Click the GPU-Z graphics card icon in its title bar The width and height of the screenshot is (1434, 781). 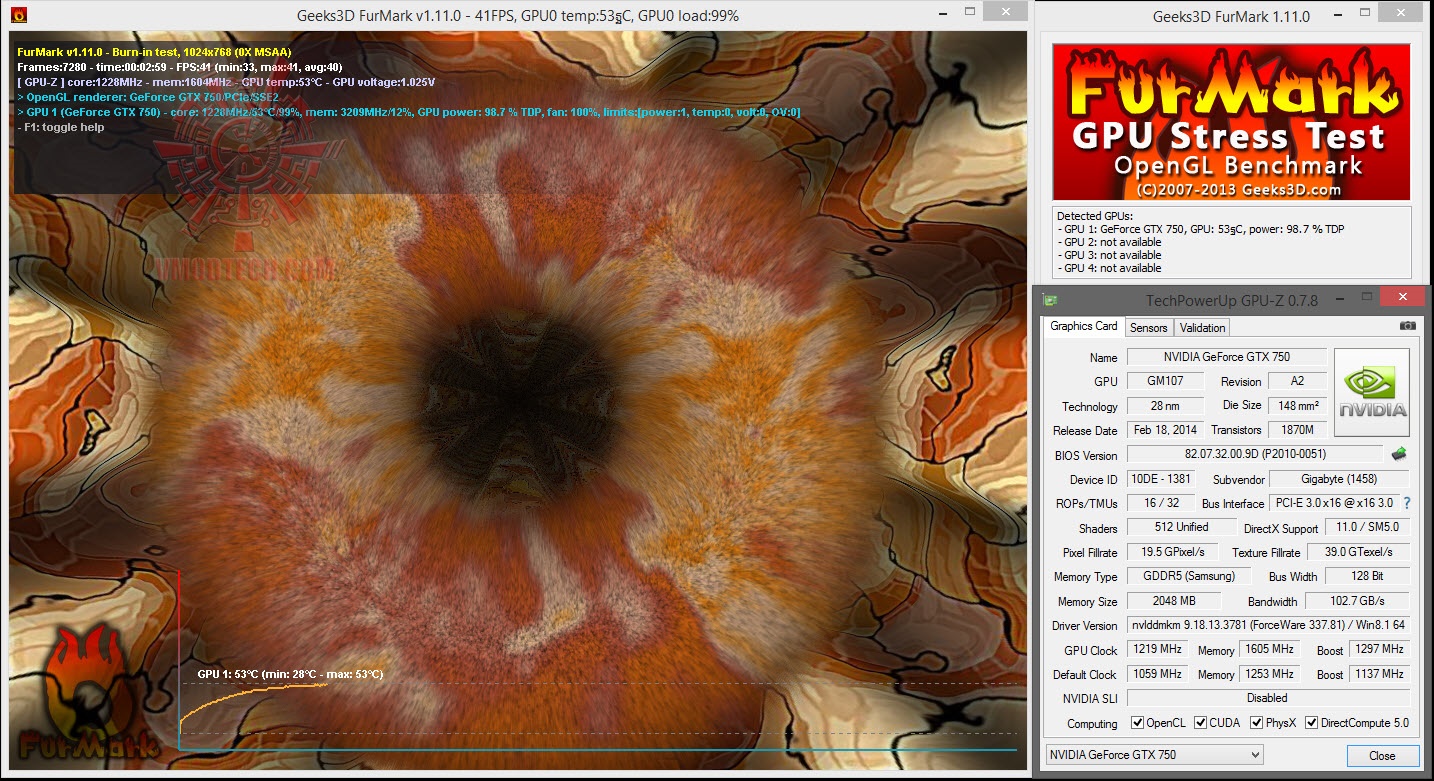1050,300
